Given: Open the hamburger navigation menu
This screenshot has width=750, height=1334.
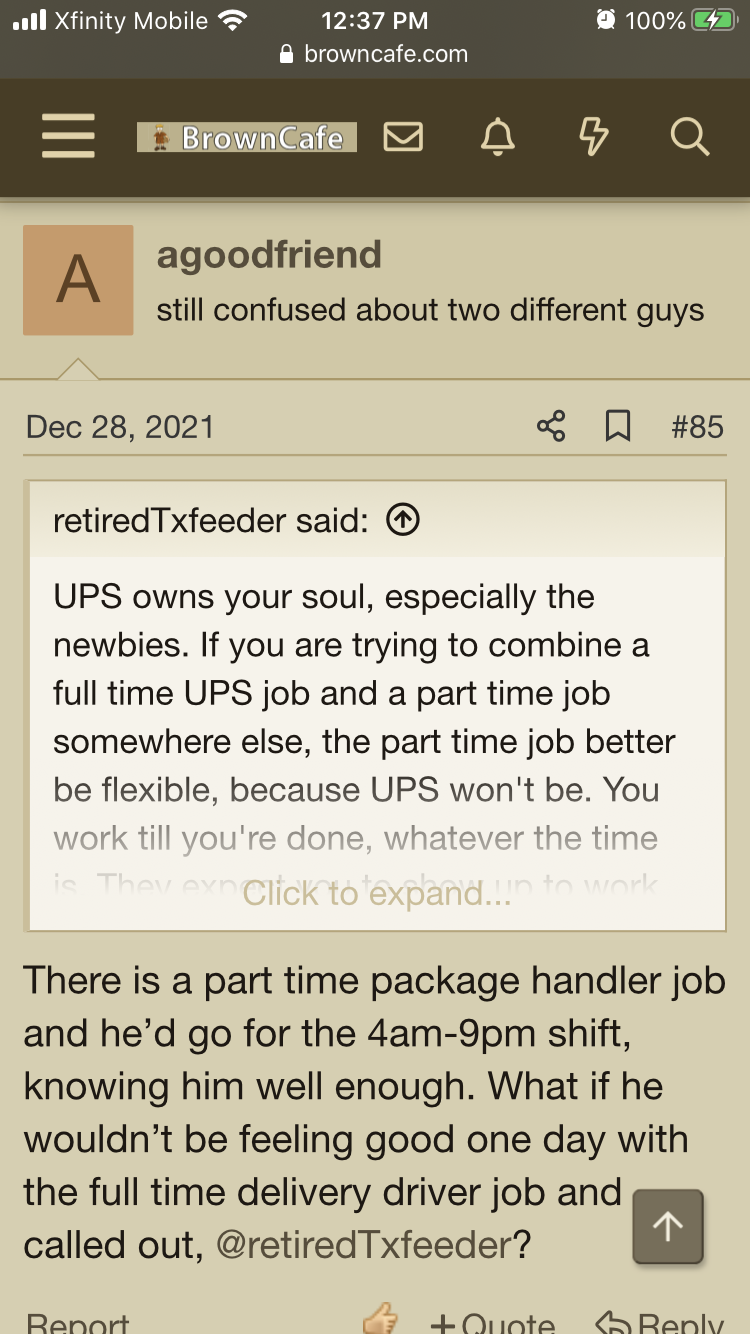Looking at the screenshot, I should click(68, 136).
